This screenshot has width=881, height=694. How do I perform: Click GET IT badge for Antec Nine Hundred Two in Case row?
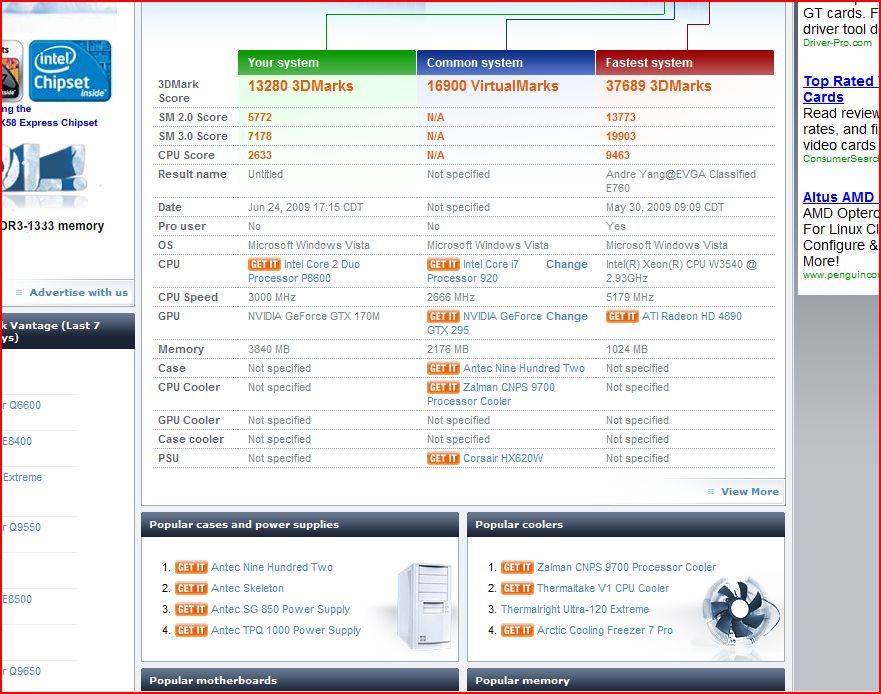(443, 368)
